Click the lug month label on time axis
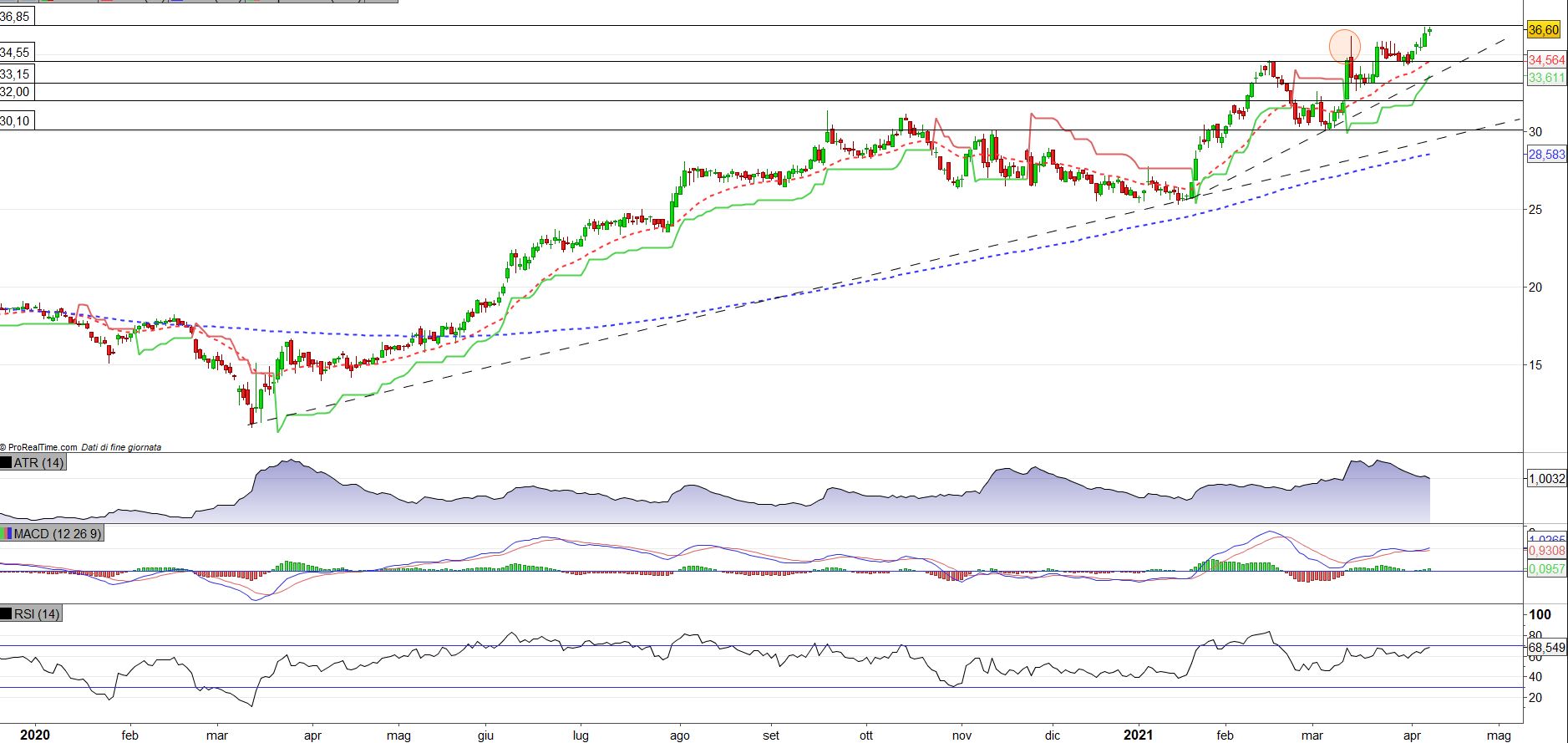This screenshot has width=1568, height=743. [581, 736]
